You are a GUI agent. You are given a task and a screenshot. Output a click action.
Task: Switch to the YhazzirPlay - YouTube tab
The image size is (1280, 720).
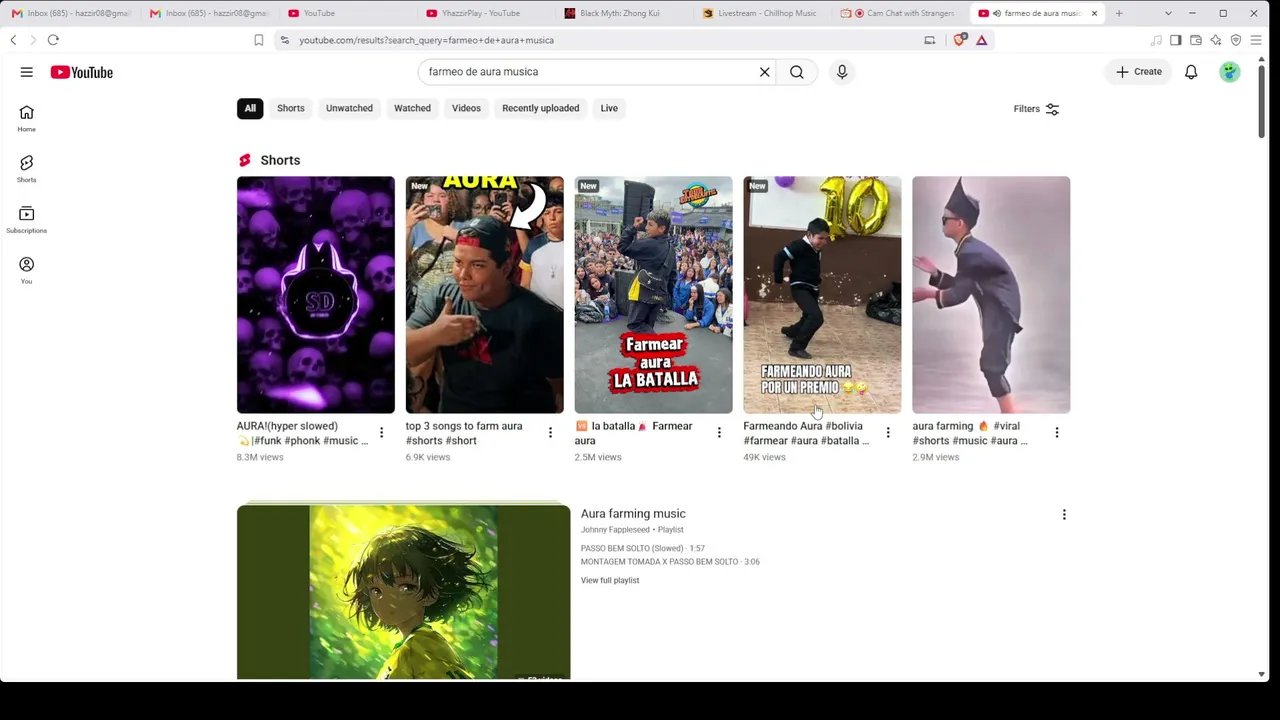[x=483, y=13]
